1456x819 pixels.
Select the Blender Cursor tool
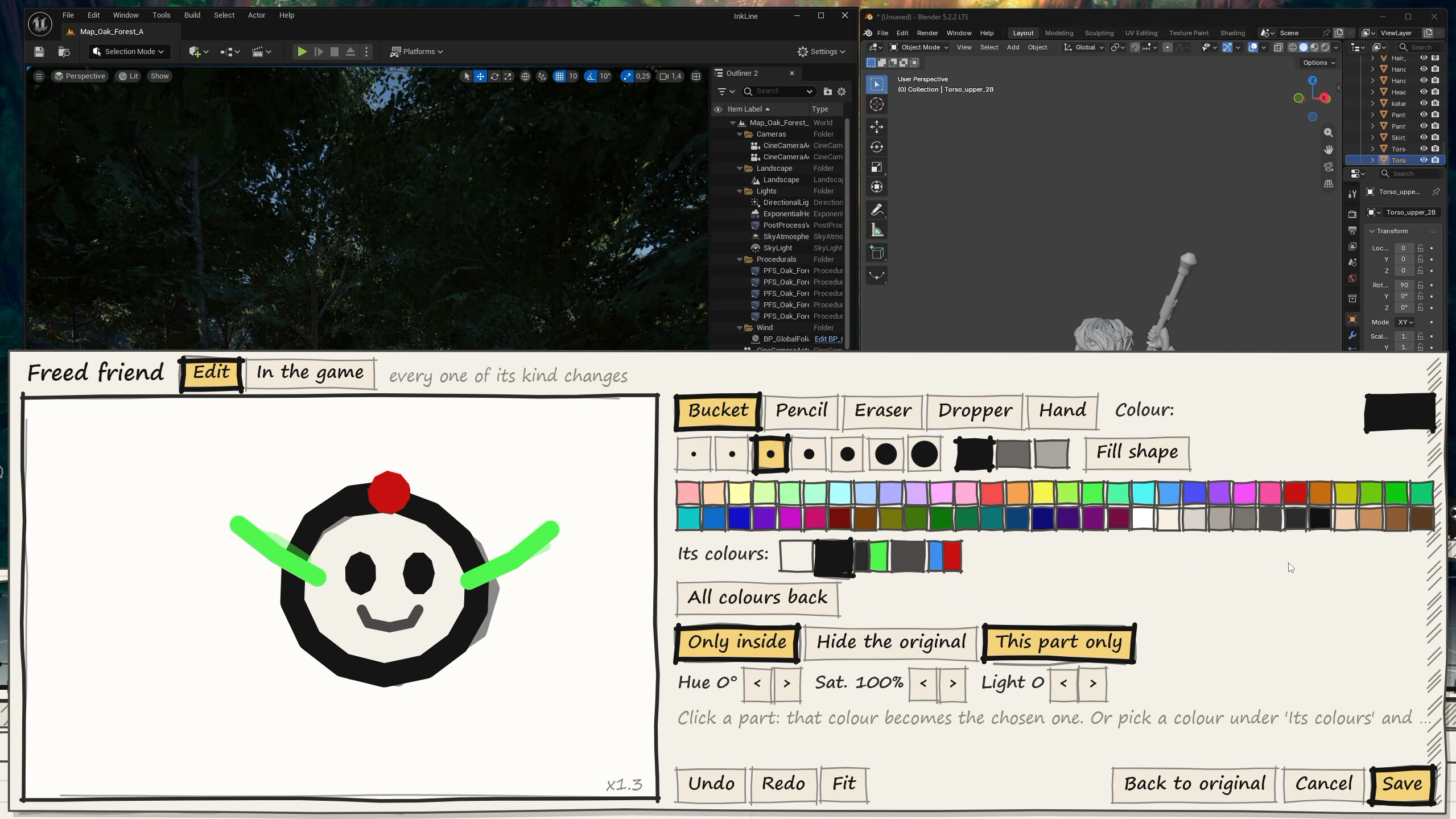click(x=877, y=104)
